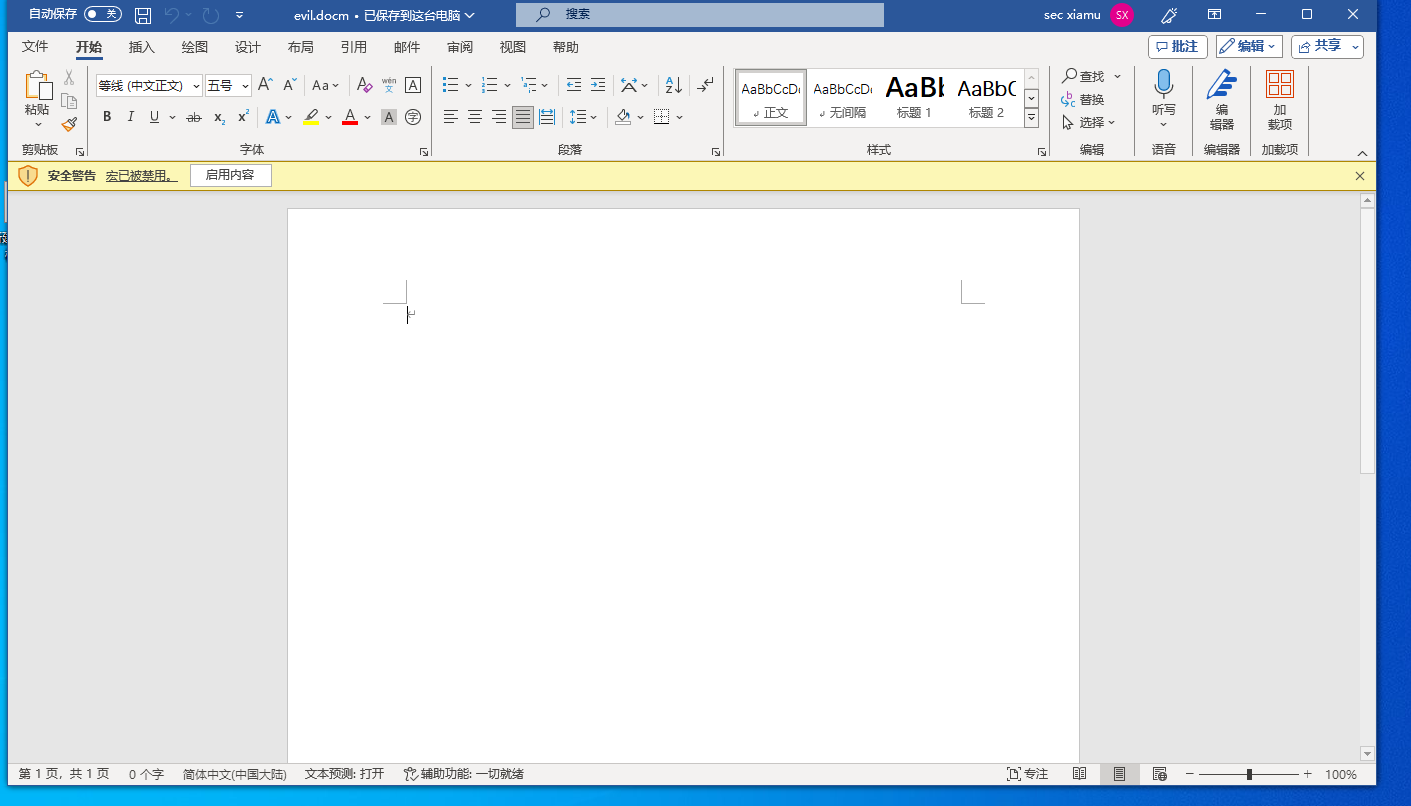Toggle subscript formatting
The height and width of the screenshot is (806, 1411).
(219, 117)
